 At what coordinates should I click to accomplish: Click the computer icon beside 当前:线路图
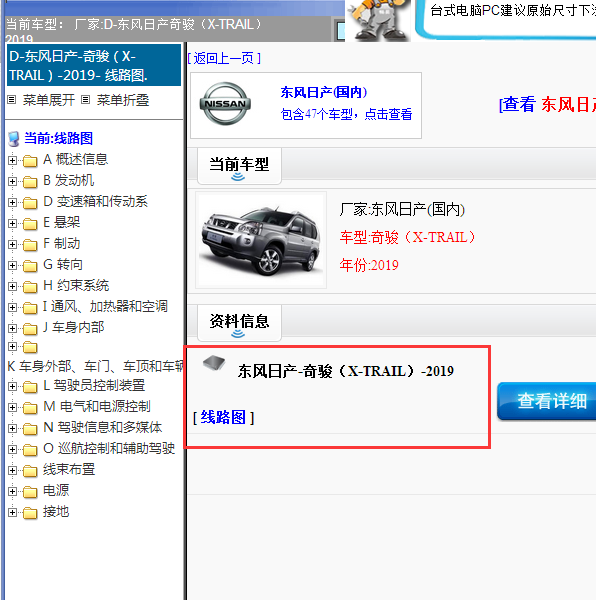tap(14, 139)
